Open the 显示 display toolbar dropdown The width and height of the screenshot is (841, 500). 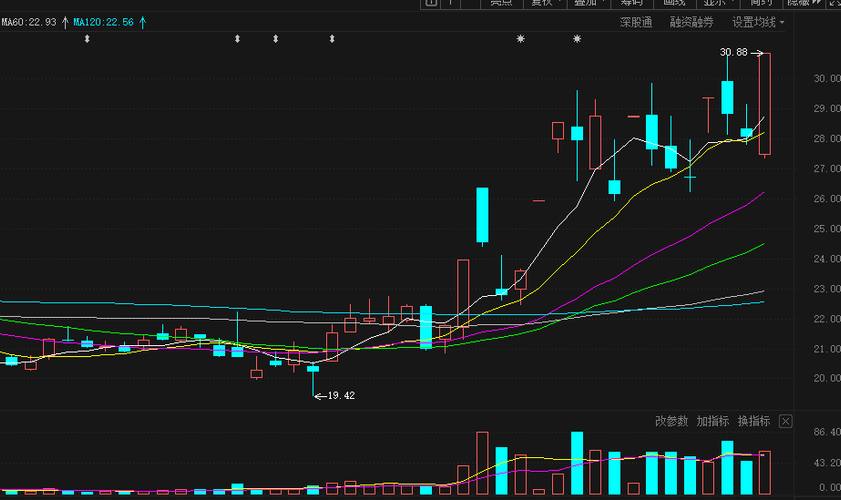pyautogui.click(x=718, y=3)
